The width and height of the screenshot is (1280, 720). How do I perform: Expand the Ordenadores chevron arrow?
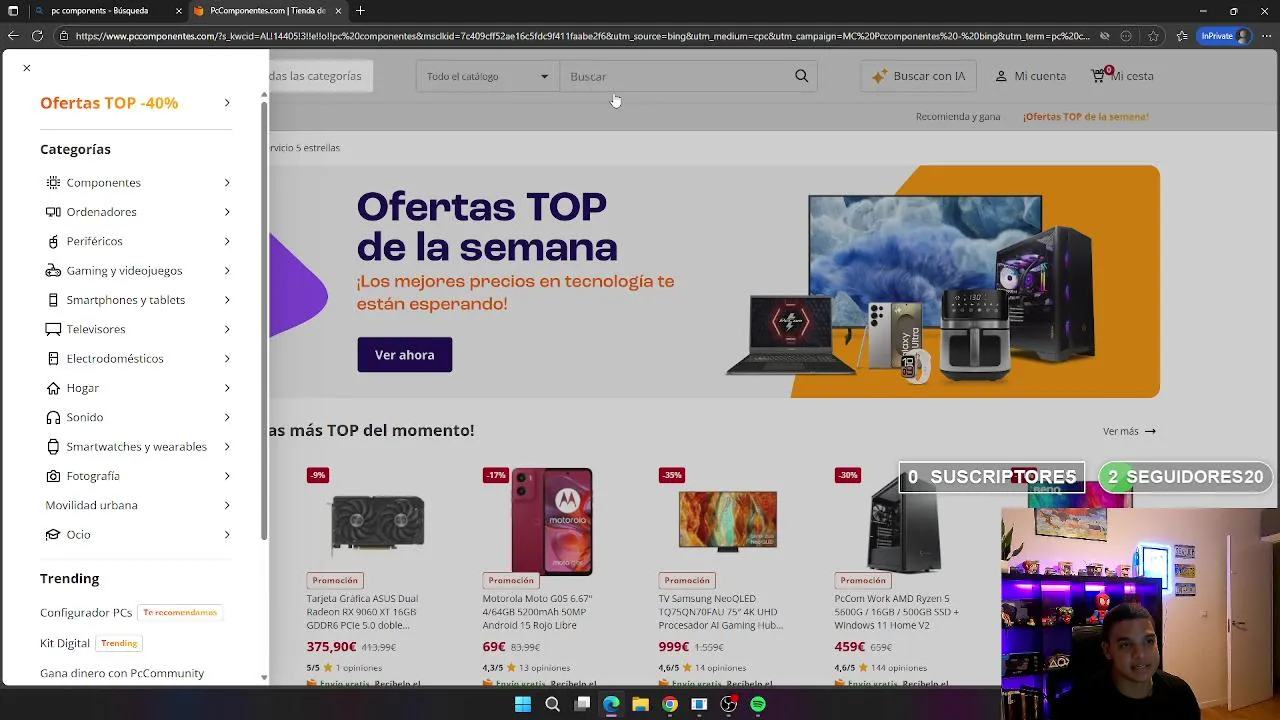pos(227,212)
